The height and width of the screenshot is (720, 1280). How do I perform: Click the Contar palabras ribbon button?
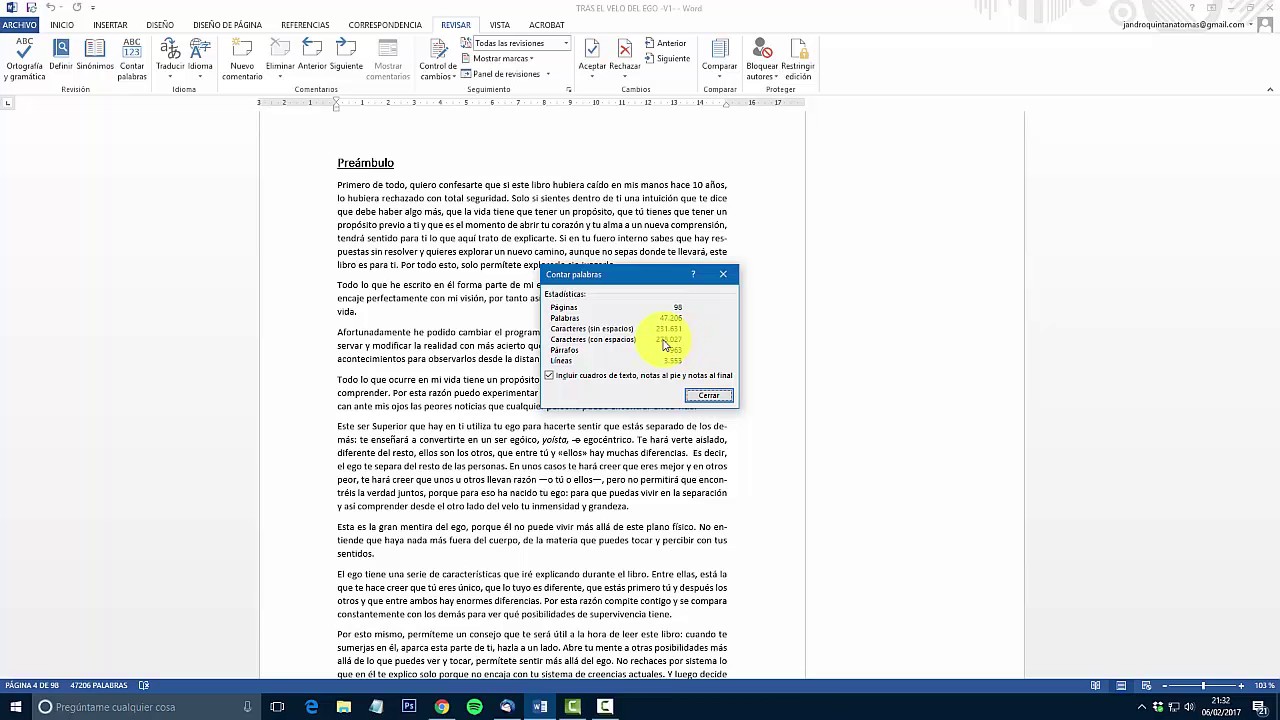(132, 59)
